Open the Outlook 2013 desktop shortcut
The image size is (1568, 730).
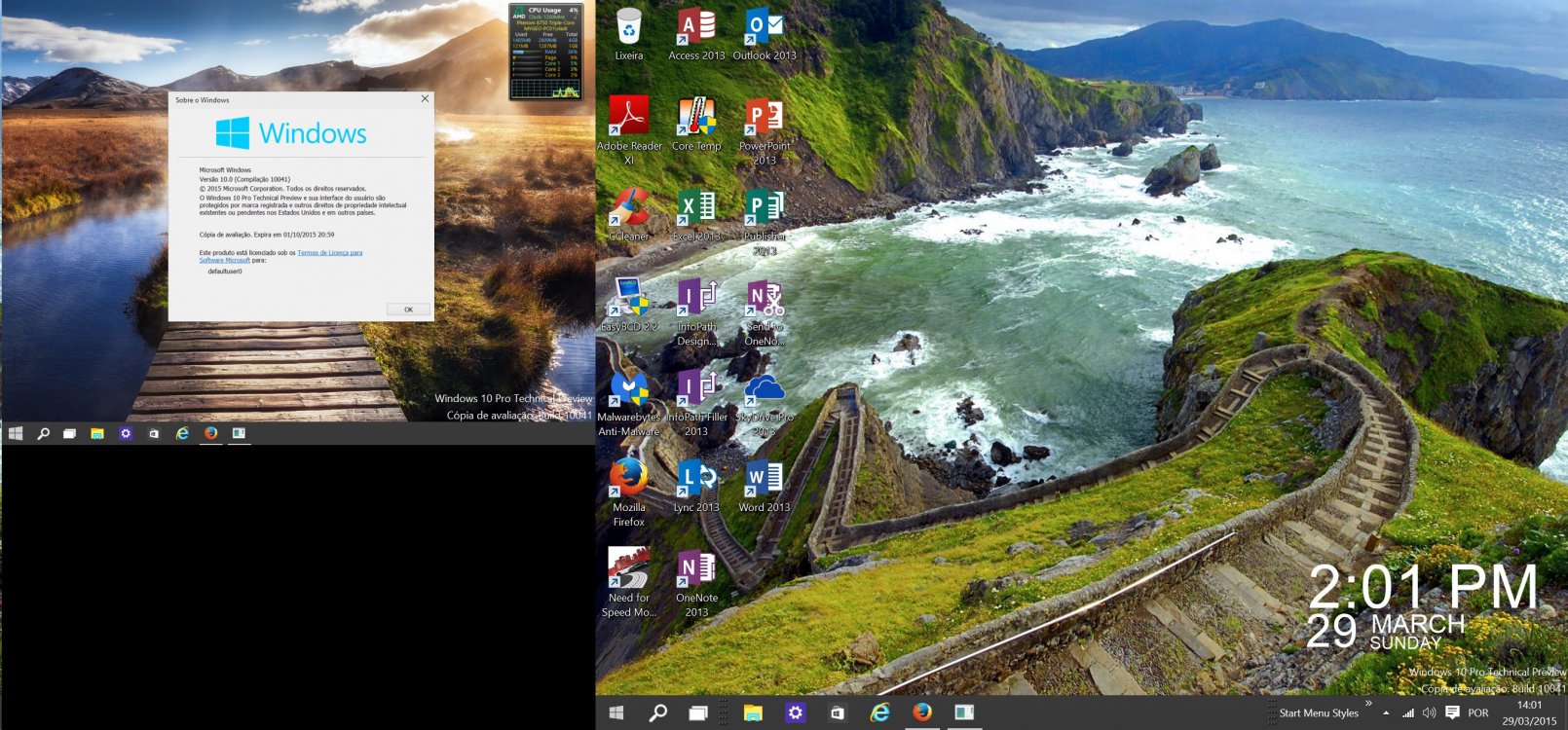point(765,36)
